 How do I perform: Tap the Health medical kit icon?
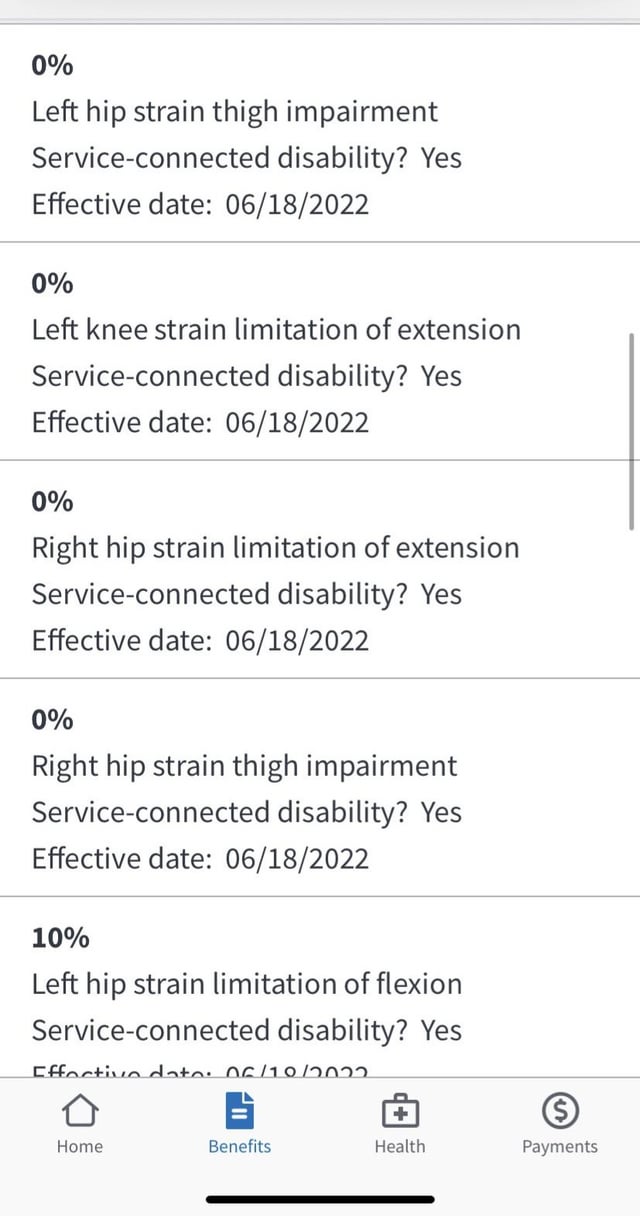coord(400,1111)
